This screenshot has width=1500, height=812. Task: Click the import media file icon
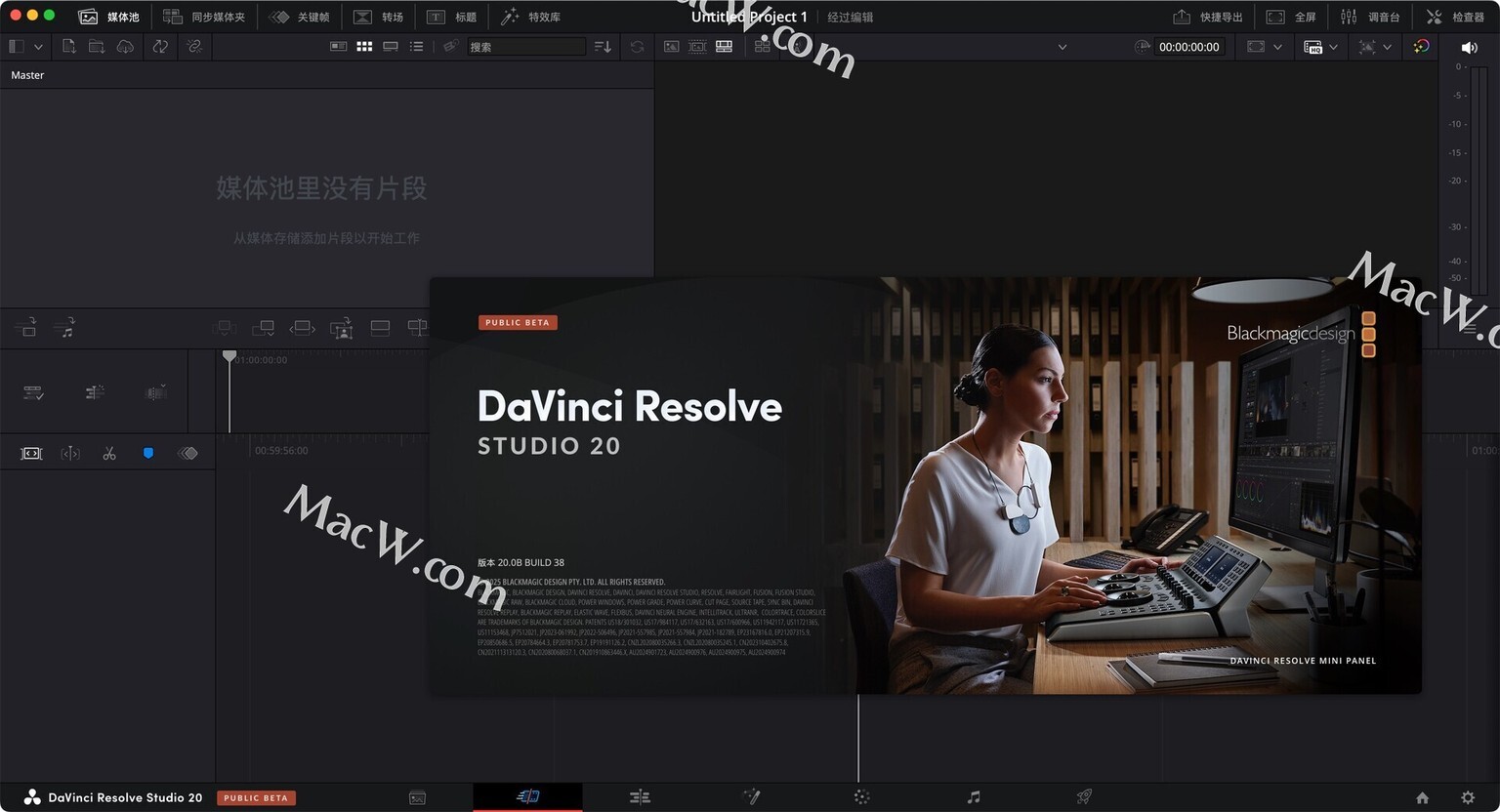click(x=68, y=46)
